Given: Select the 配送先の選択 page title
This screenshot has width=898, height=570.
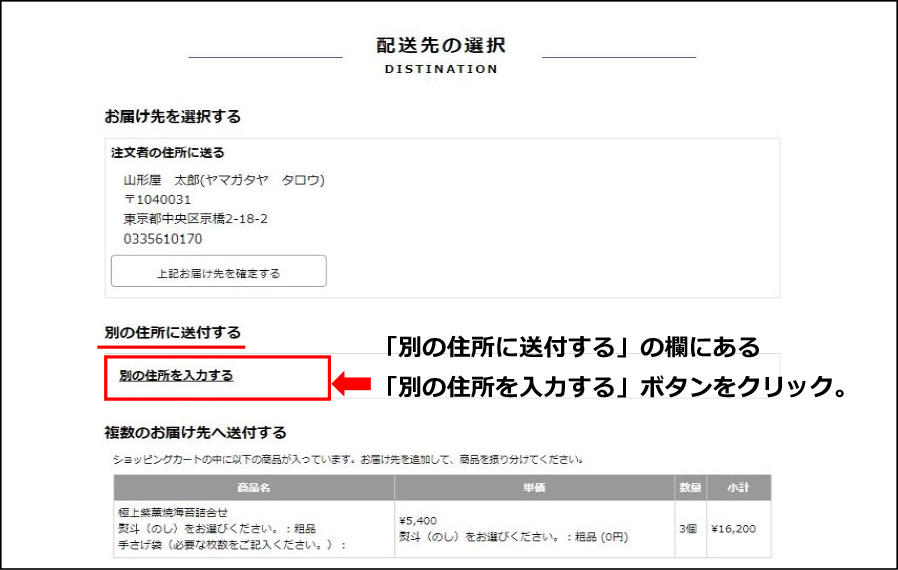Looking at the screenshot, I should 441,46.
